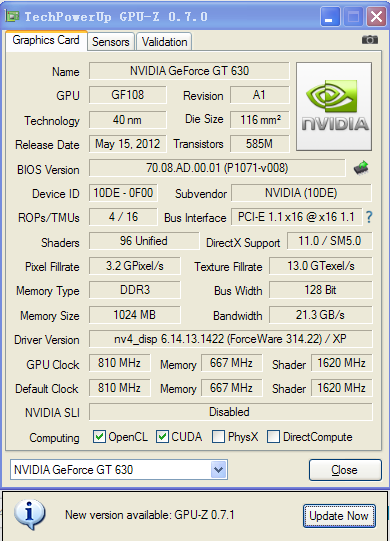This screenshot has width=390, height=541.
Task: Switch to the Sensors tab
Action: pyautogui.click(x=110, y=42)
